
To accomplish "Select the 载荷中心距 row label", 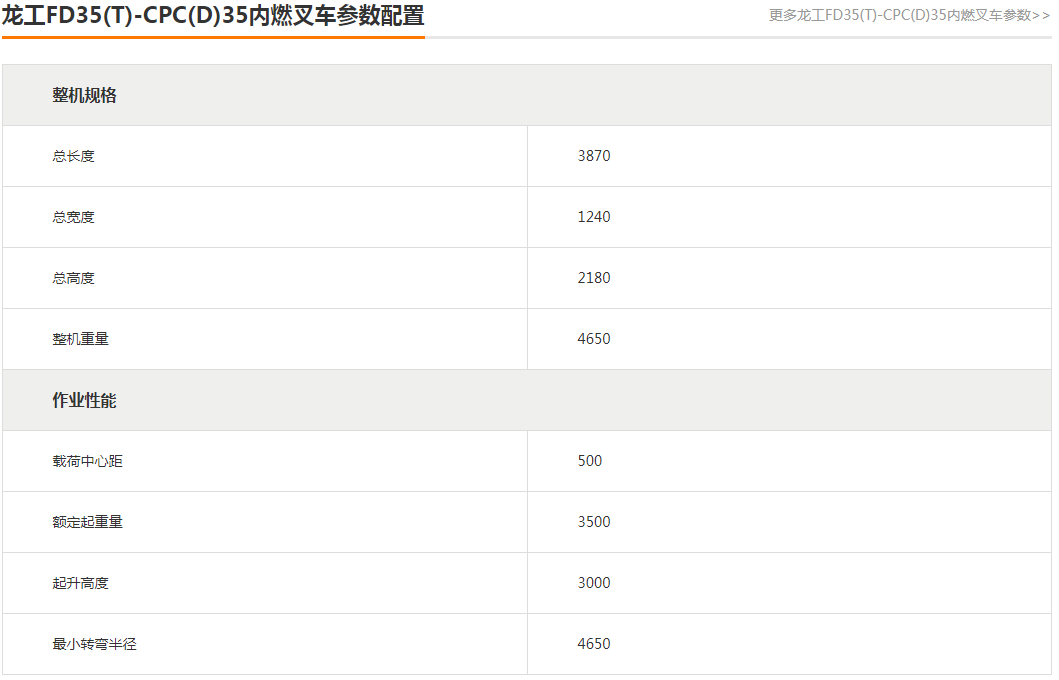I will point(88,461).
